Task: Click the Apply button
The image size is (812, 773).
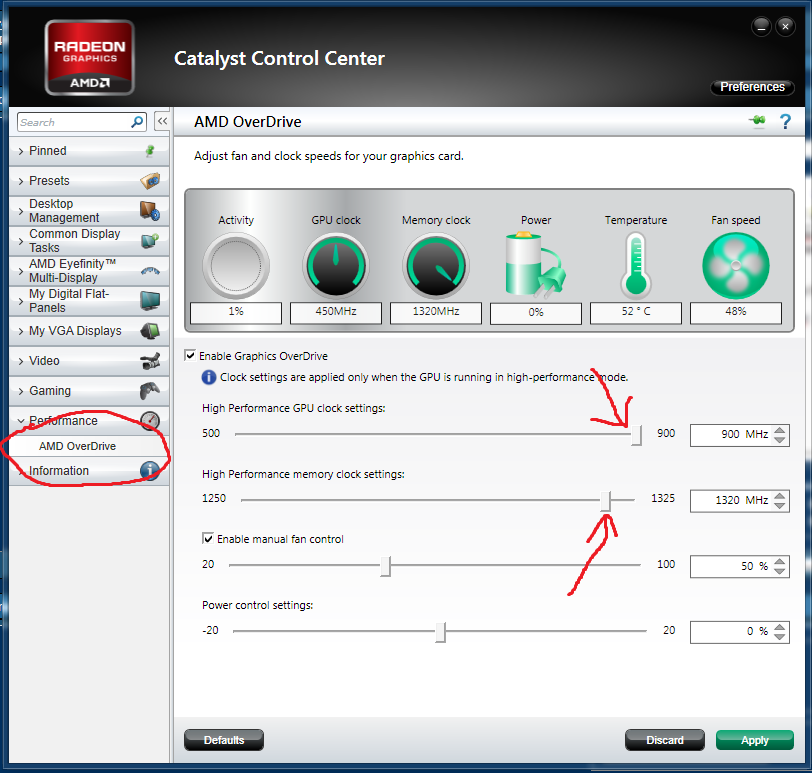Action: click(x=755, y=740)
